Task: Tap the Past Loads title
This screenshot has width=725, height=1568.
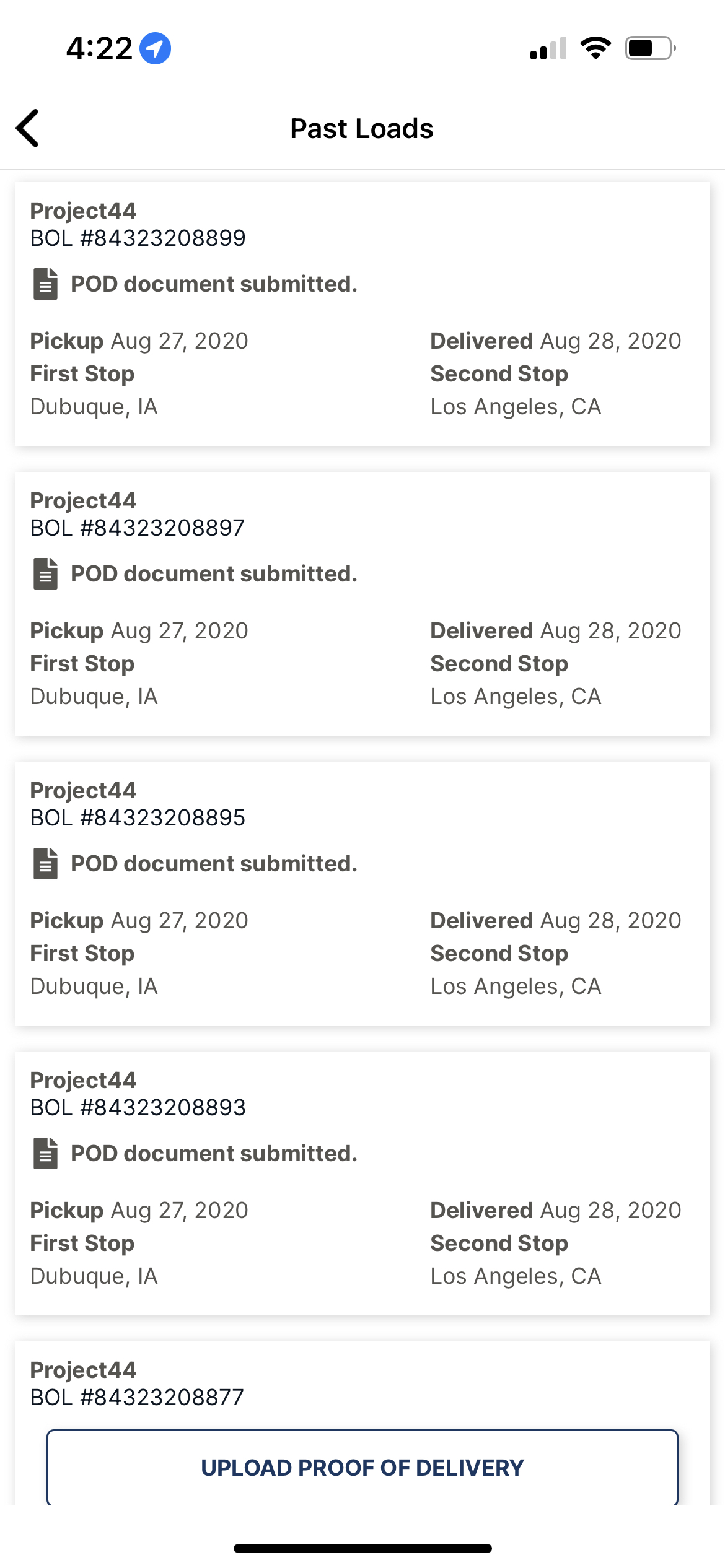Action: point(362,129)
